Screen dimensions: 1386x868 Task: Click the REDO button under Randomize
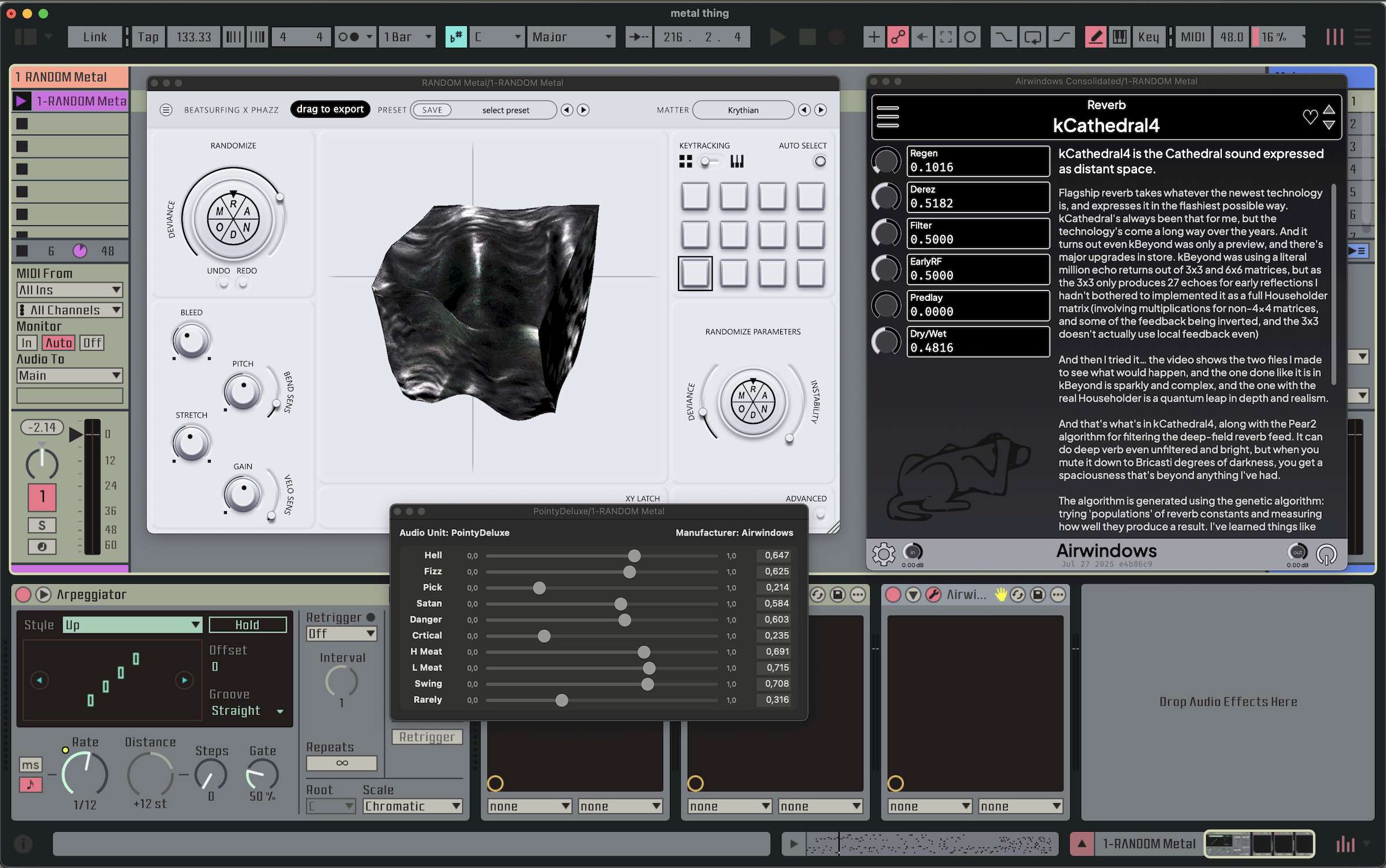tap(243, 283)
